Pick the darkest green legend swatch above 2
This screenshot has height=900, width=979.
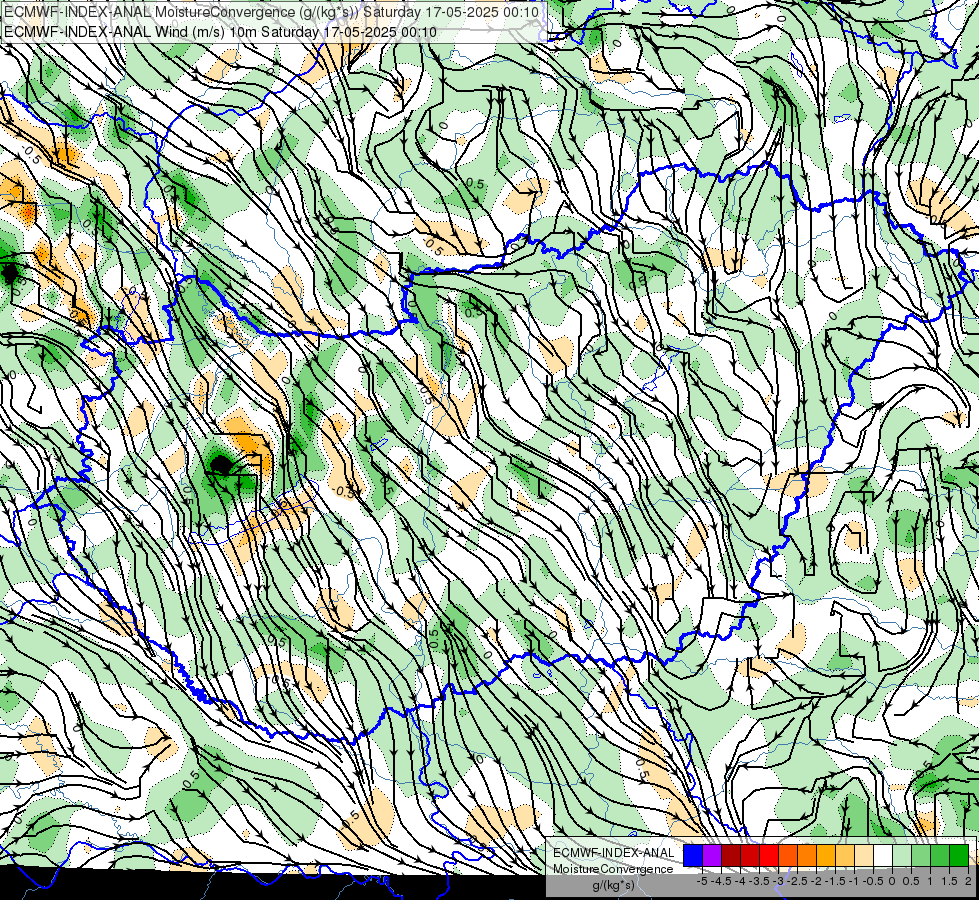(960, 856)
